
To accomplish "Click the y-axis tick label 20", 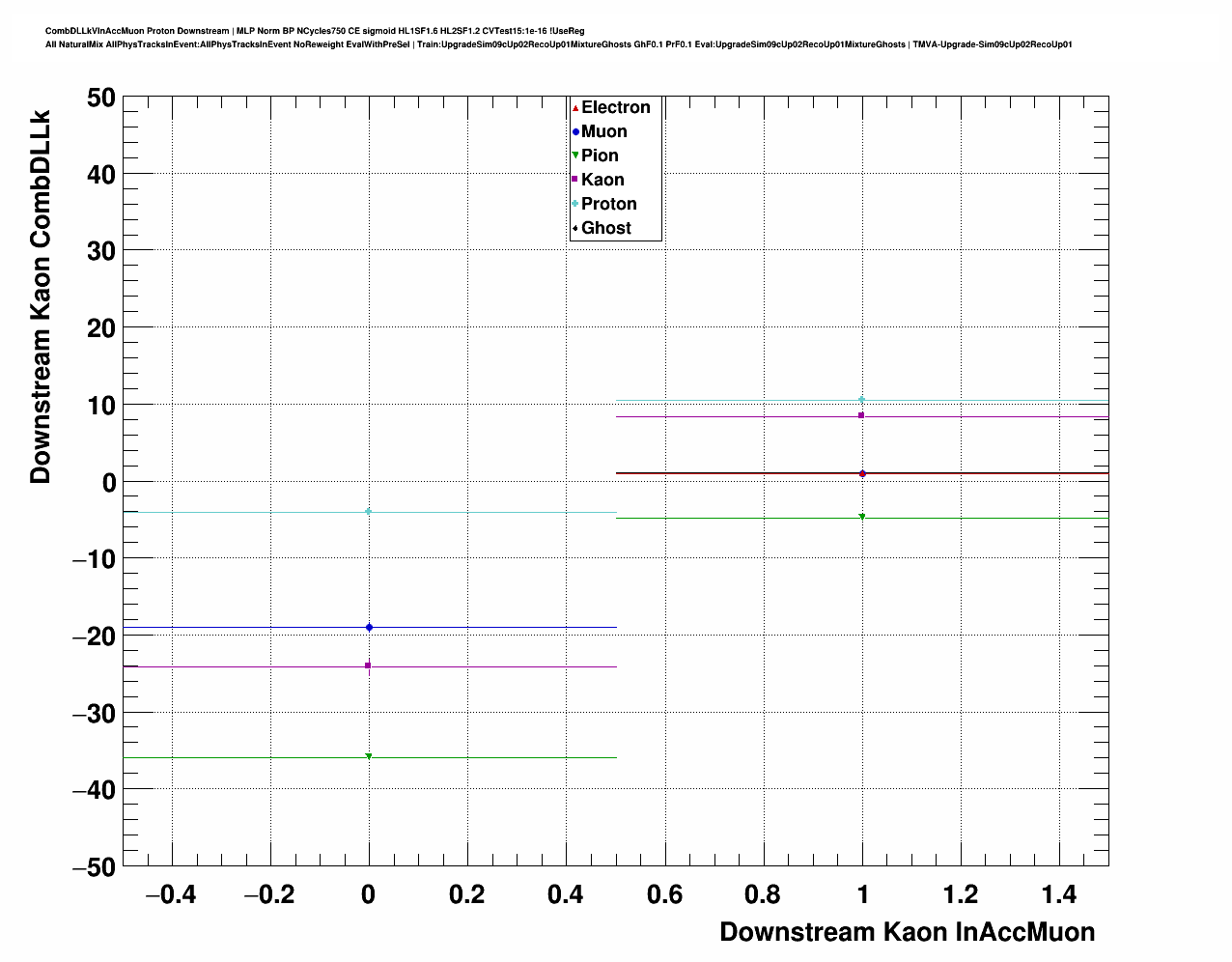I will (x=103, y=327).
